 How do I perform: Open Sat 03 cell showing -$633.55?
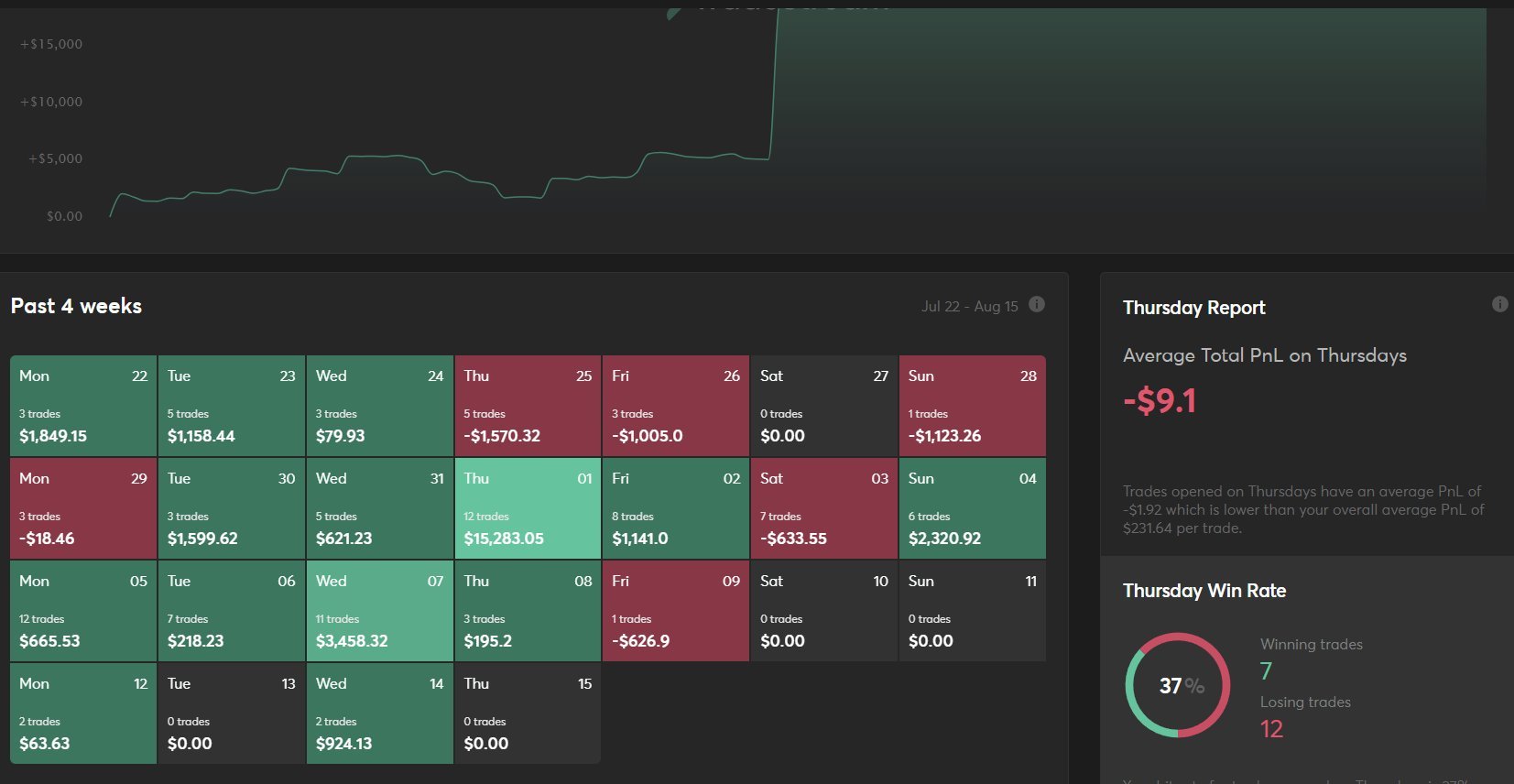point(824,508)
